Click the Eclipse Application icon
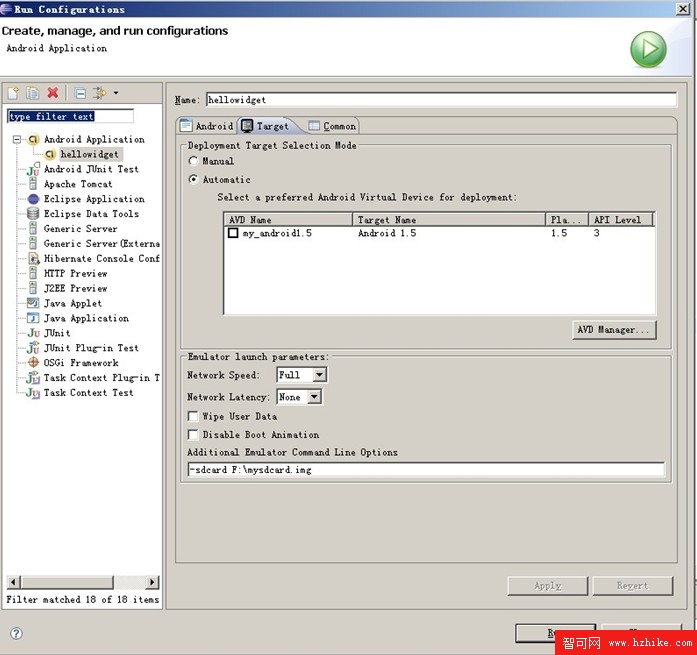697x655 pixels. [x=33, y=199]
